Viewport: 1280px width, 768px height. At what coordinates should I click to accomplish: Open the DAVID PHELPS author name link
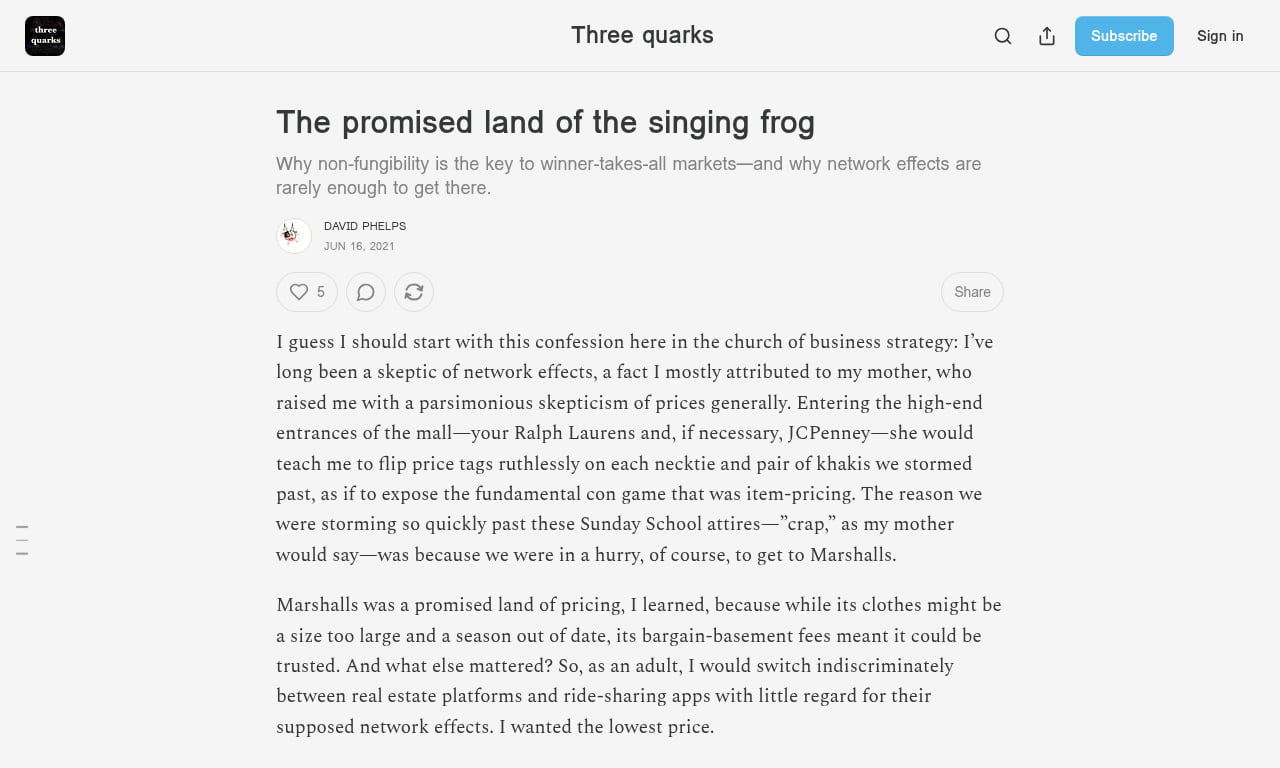click(x=365, y=226)
